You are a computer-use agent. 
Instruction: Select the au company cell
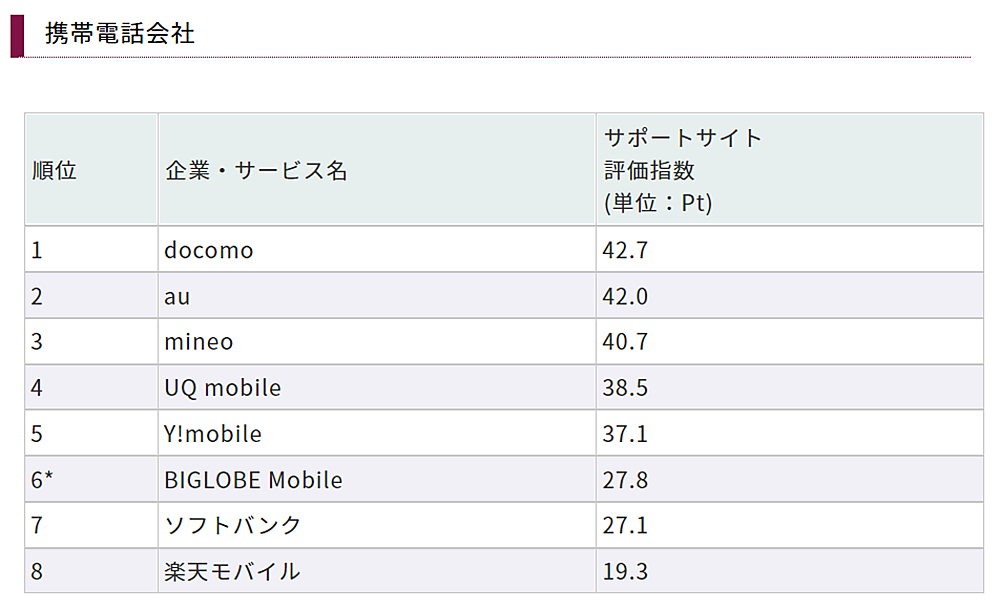(177, 296)
